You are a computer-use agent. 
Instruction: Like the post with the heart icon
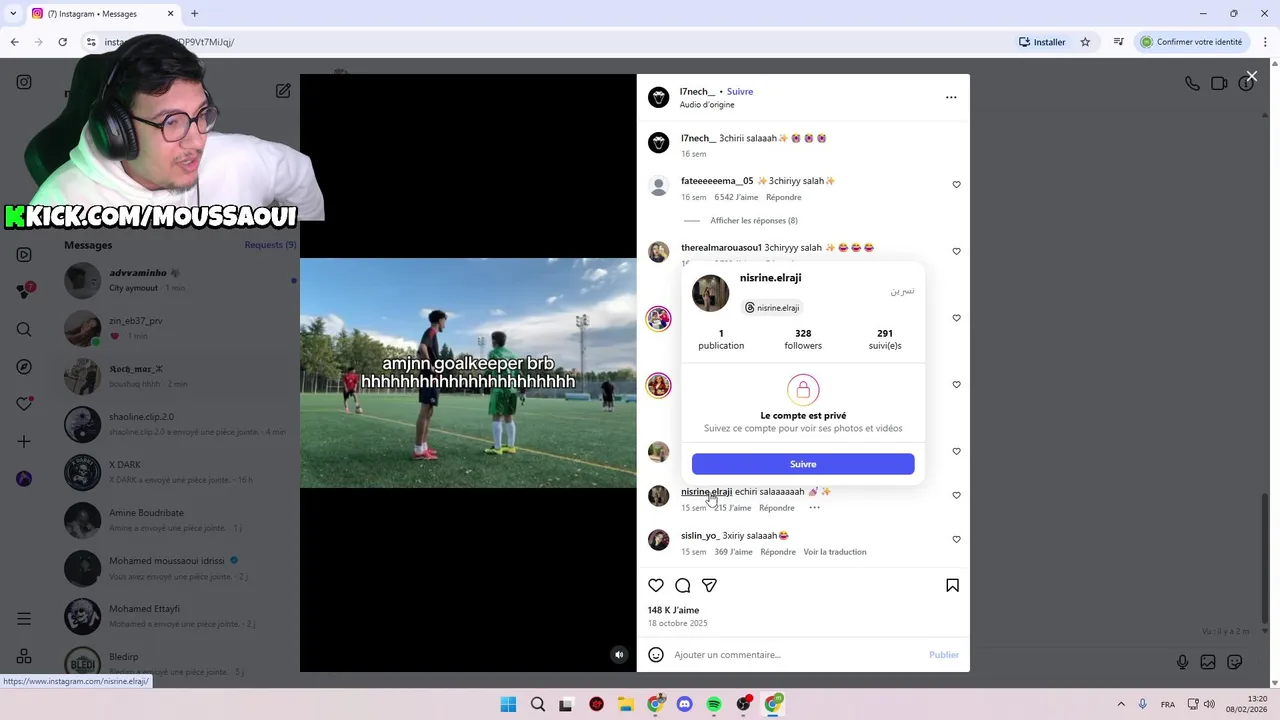(x=656, y=585)
